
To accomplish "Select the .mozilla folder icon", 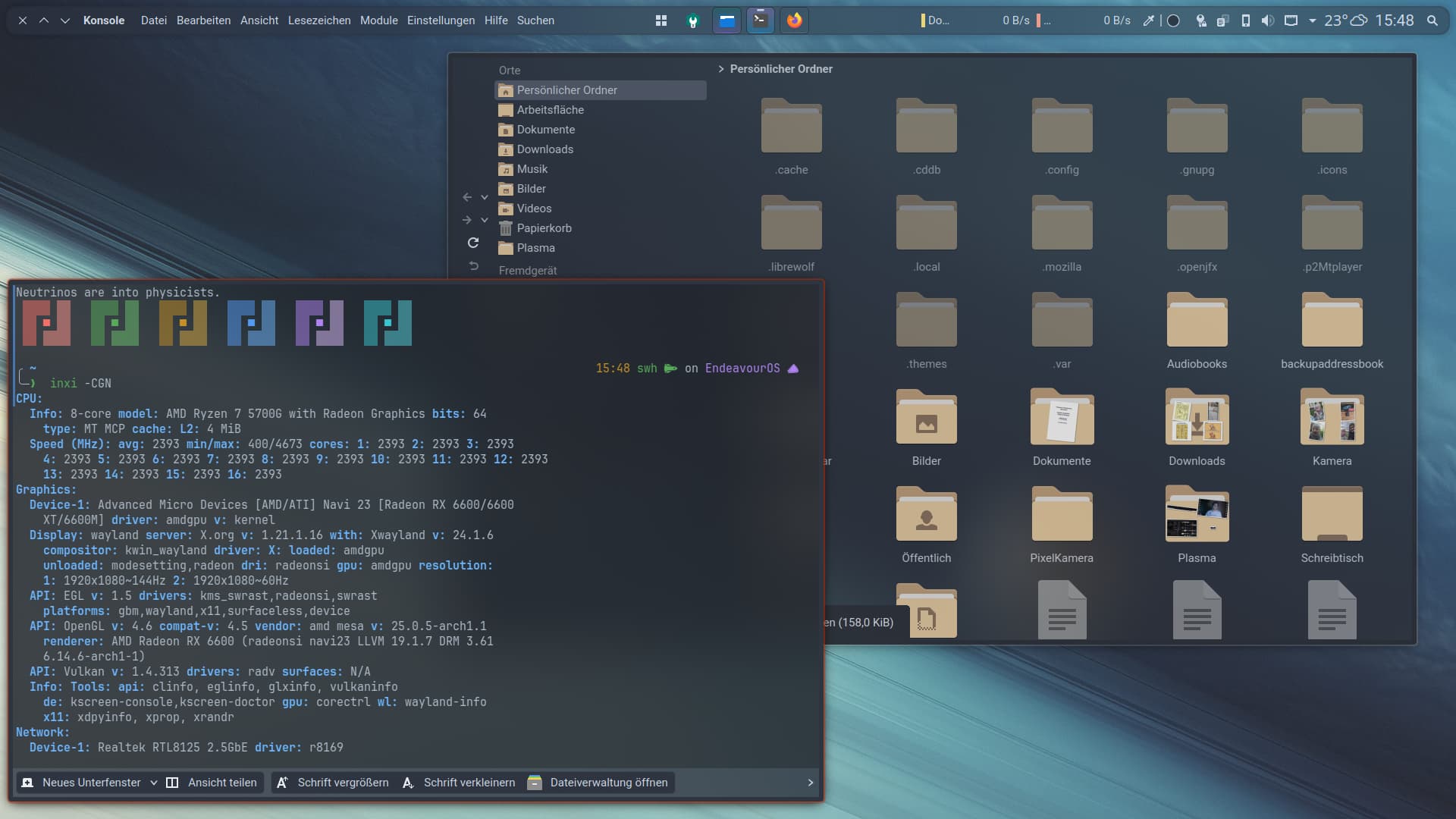I will point(1062,223).
